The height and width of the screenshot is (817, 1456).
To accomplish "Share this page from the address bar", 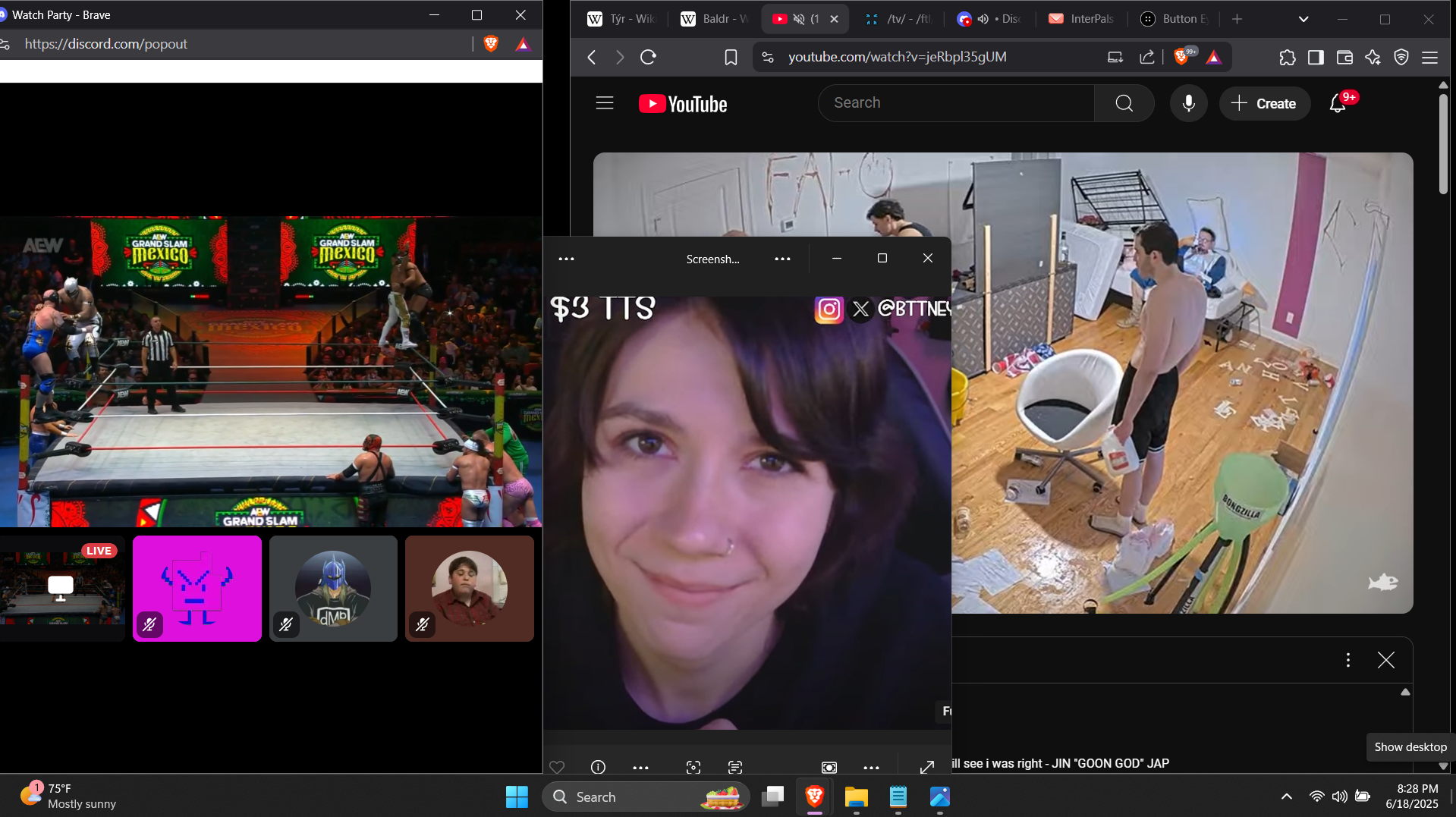I will coord(1146,57).
